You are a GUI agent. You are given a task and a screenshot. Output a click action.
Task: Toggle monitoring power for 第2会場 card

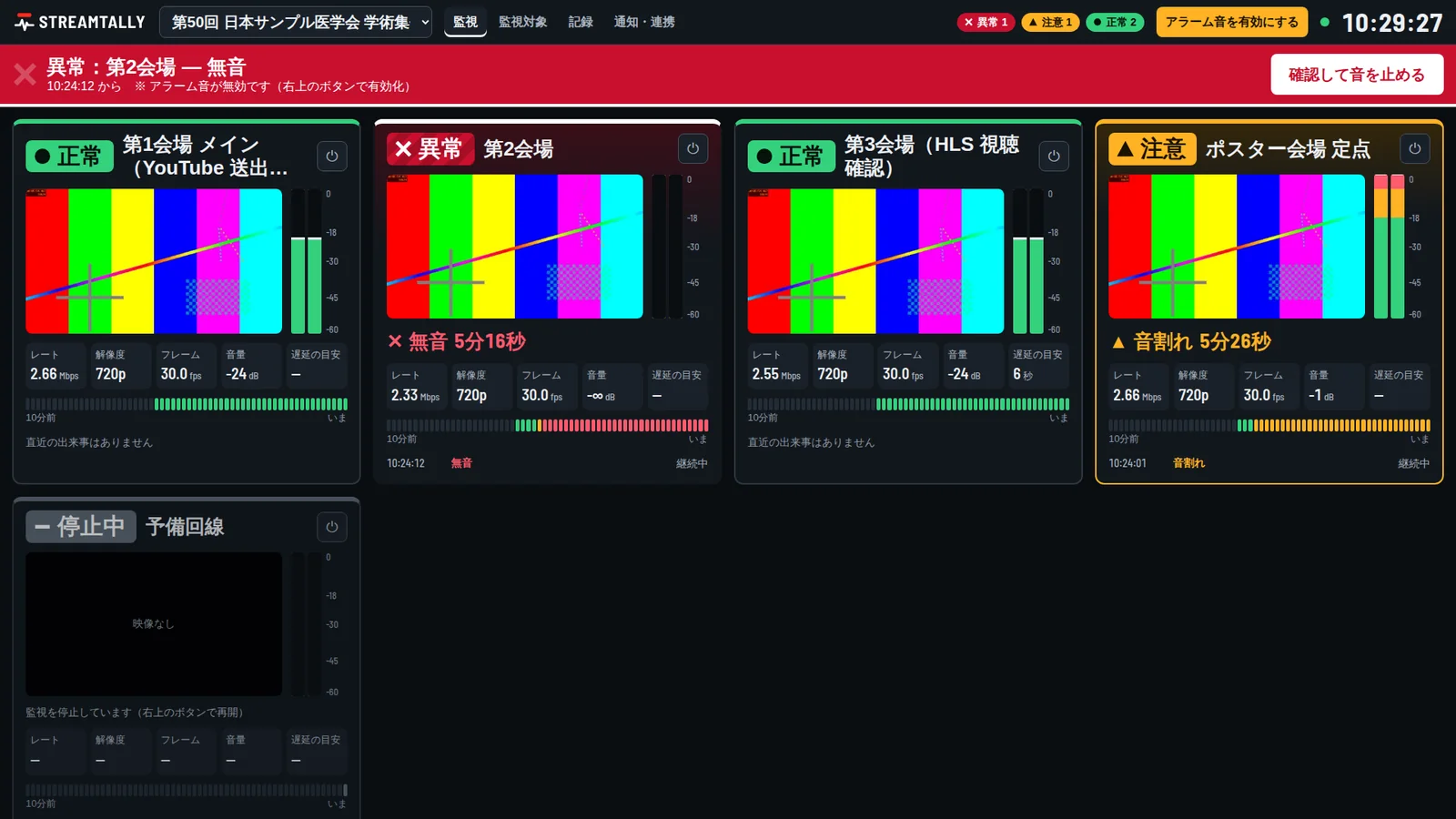tap(693, 148)
